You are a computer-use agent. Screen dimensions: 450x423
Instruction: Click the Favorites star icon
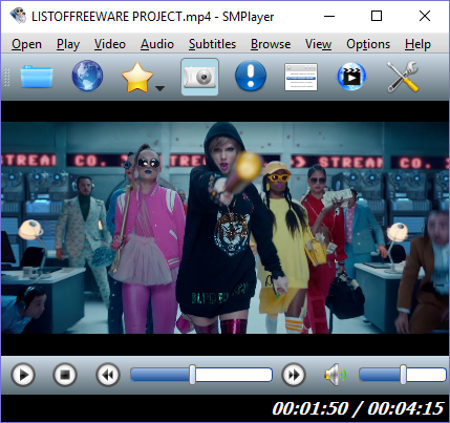137,77
